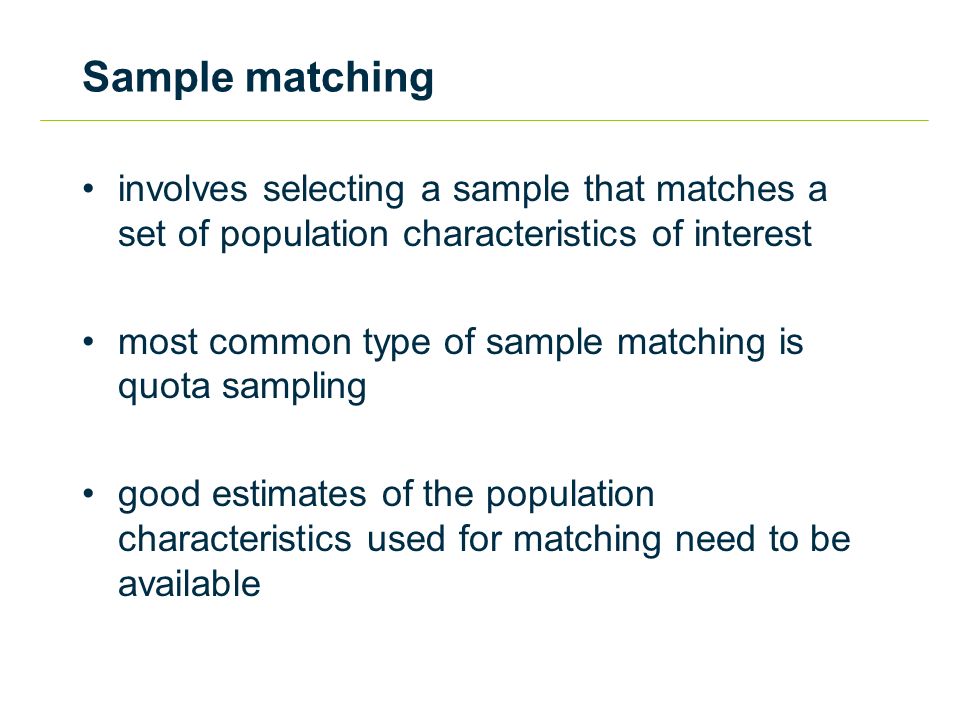960x720 pixels.
Task: Click the first bullet point marker
Action: click(89, 188)
